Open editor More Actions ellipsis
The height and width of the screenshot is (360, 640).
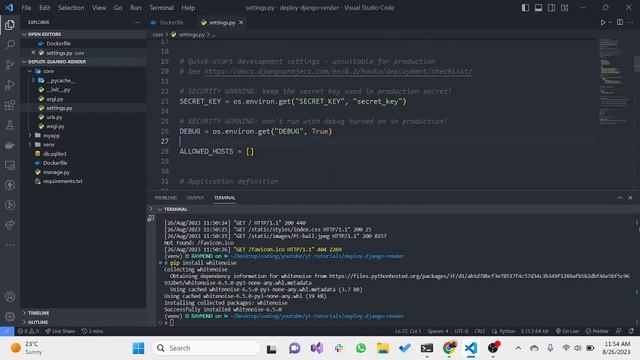pyautogui.click(x=631, y=22)
